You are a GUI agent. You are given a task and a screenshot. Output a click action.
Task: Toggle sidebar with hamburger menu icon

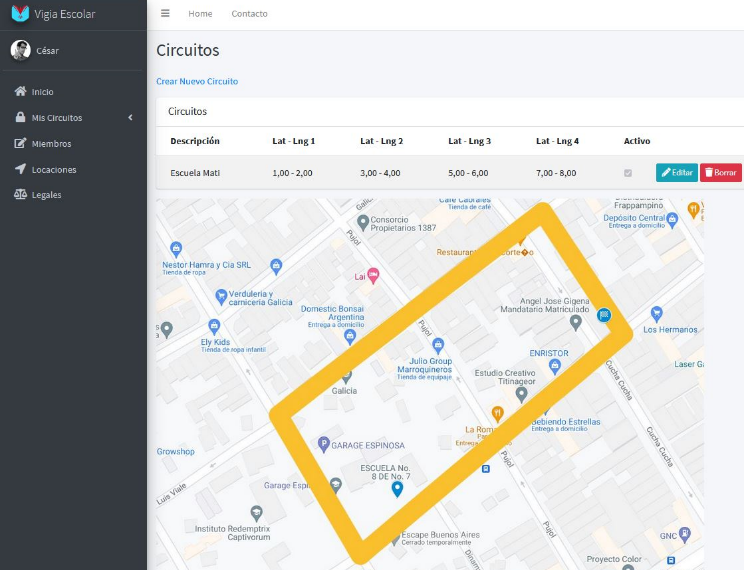pos(165,14)
